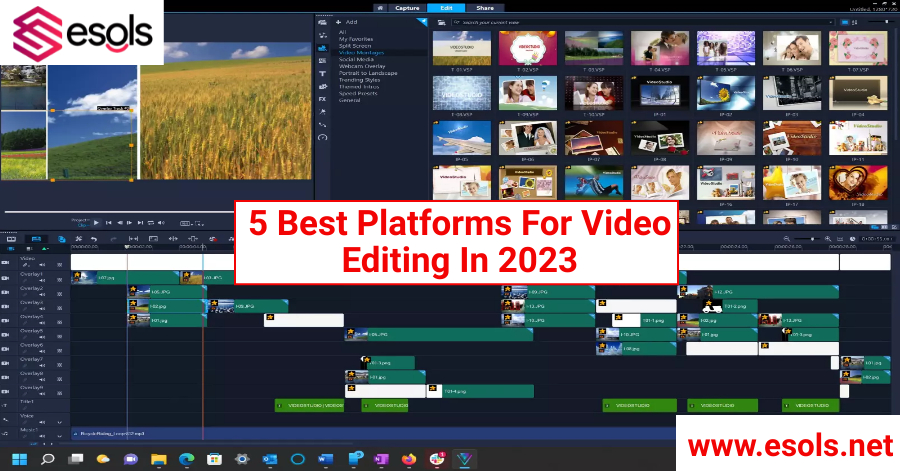Open the Transitions library icon

[x=323, y=61]
